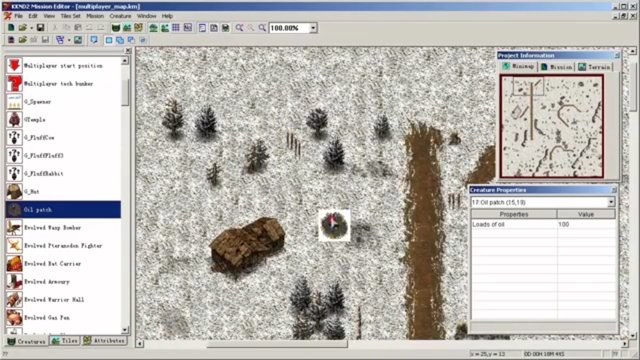Click the minimap thumbnail in Project Information
The image size is (640, 360).
pos(551,126)
